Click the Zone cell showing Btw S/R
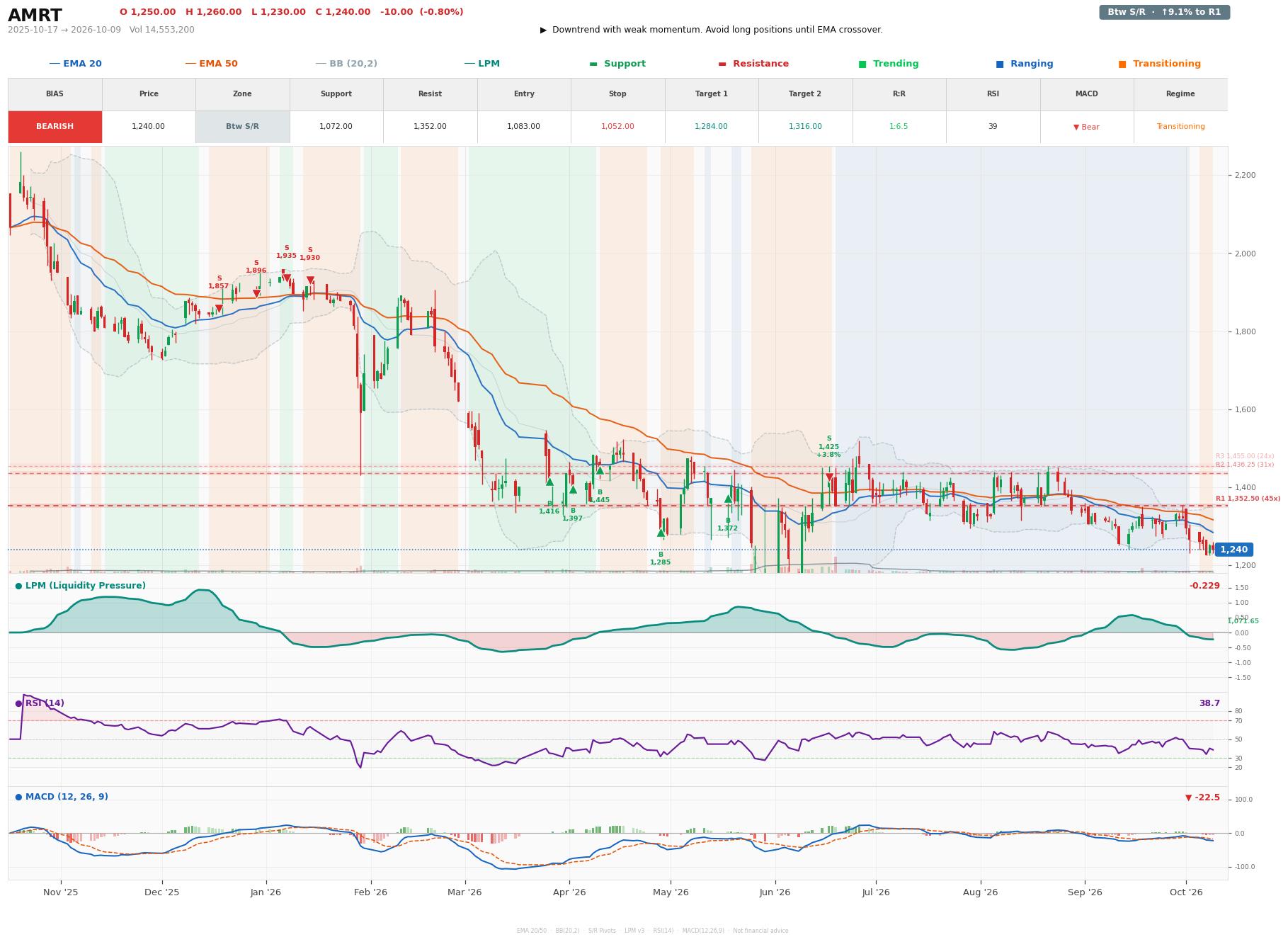Screen dimensions: 1288x942 coord(242,127)
